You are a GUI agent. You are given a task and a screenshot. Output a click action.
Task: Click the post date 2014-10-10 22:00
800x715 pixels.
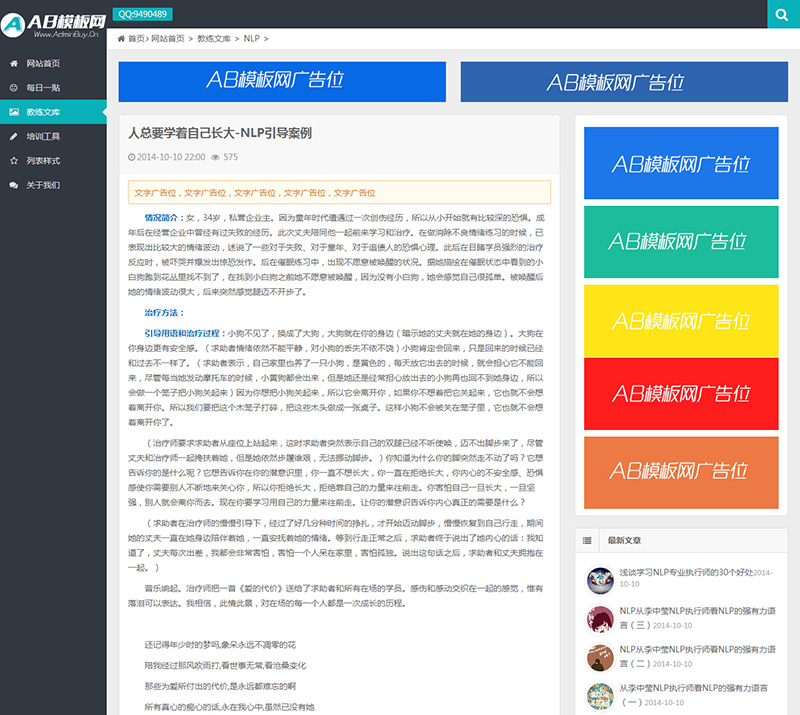point(171,157)
